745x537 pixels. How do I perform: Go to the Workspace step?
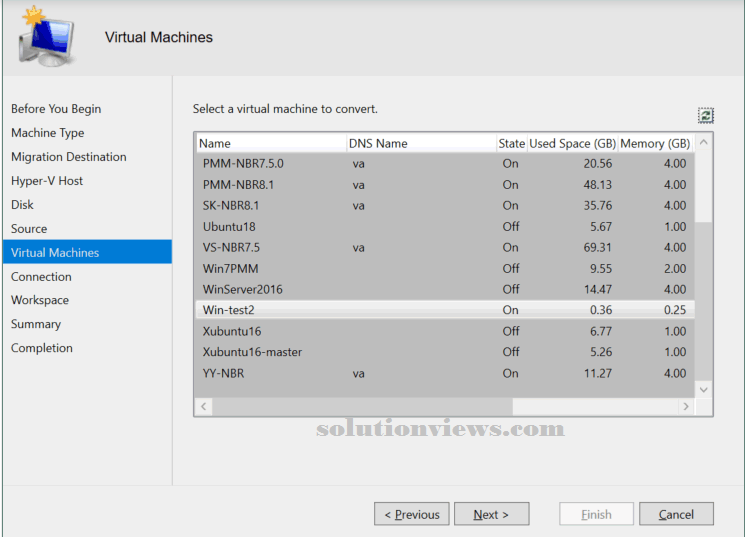tap(40, 300)
